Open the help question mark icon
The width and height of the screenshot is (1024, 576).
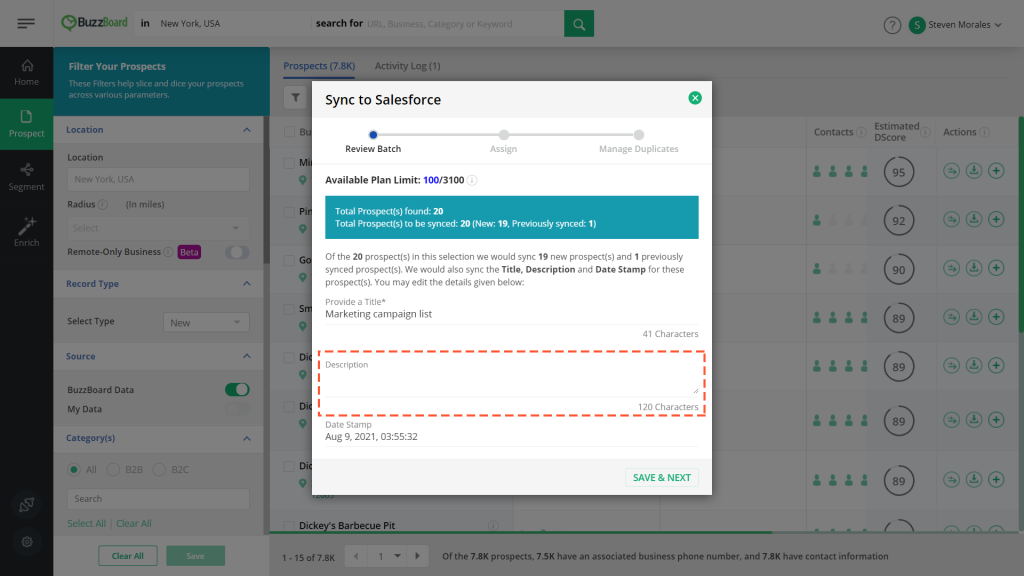point(892,25)
